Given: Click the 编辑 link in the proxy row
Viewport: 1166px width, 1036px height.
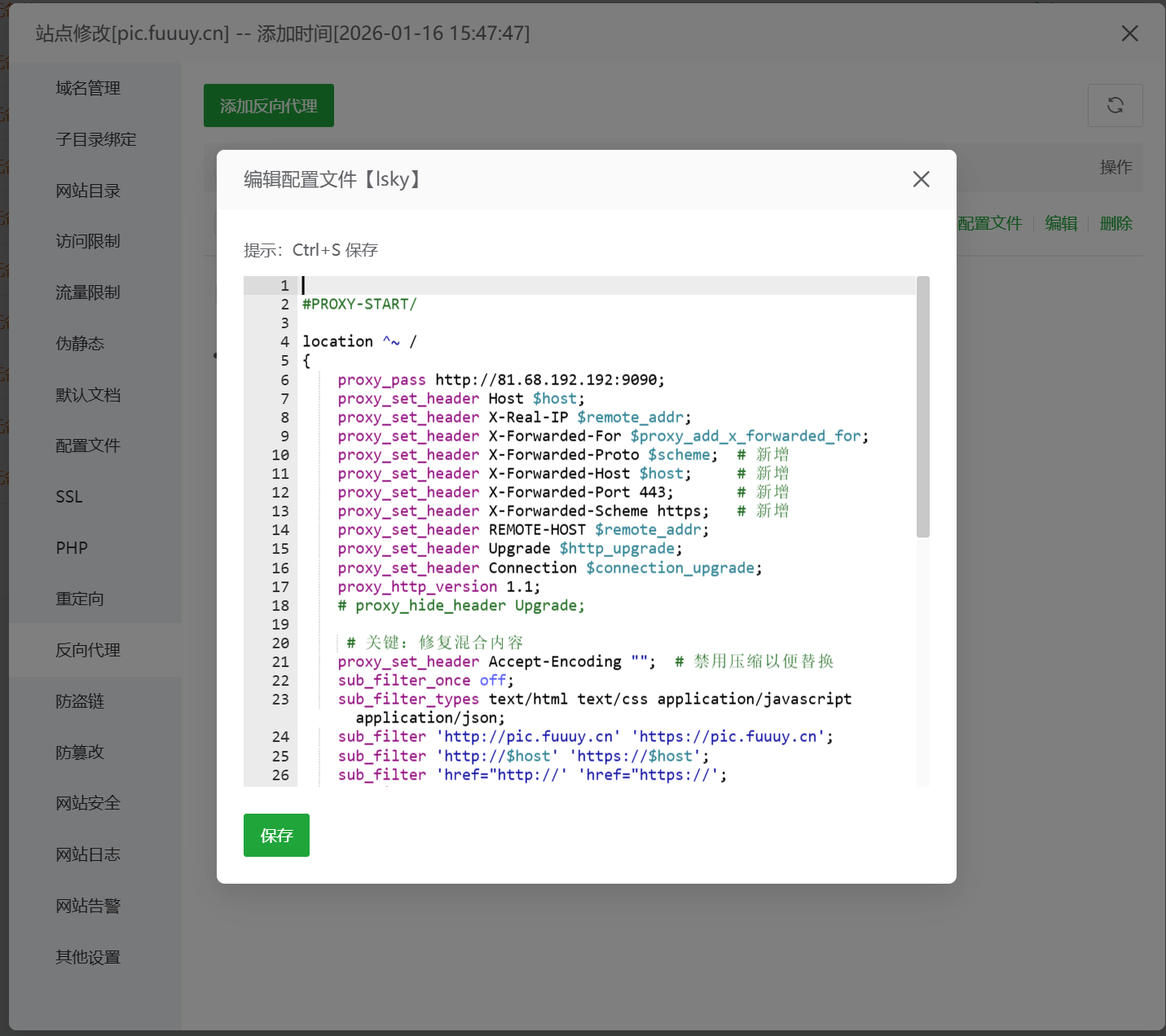Looking at the screenshot, I should (x=1061, y=223).
